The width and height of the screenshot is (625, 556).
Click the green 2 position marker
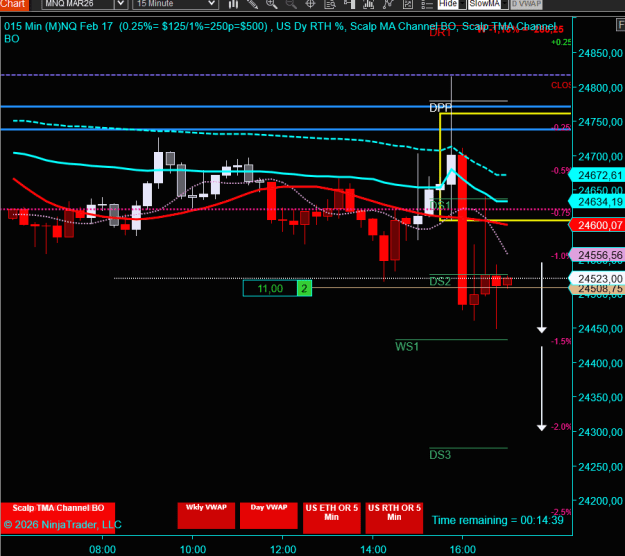point(305,289)
